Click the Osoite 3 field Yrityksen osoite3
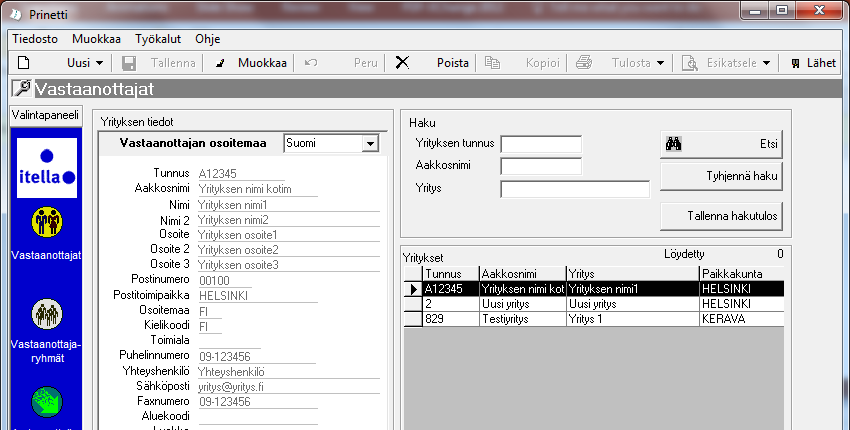 pos(288,265)
